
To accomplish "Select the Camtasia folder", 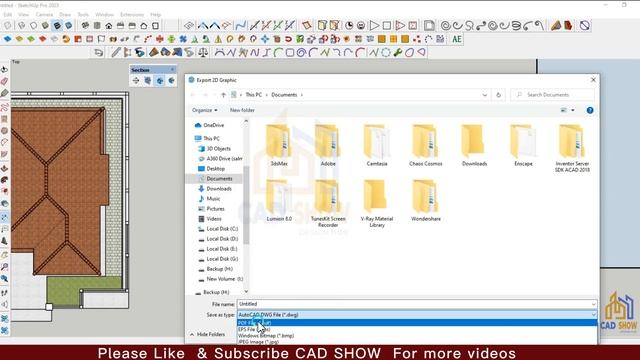I will point(377,145).
